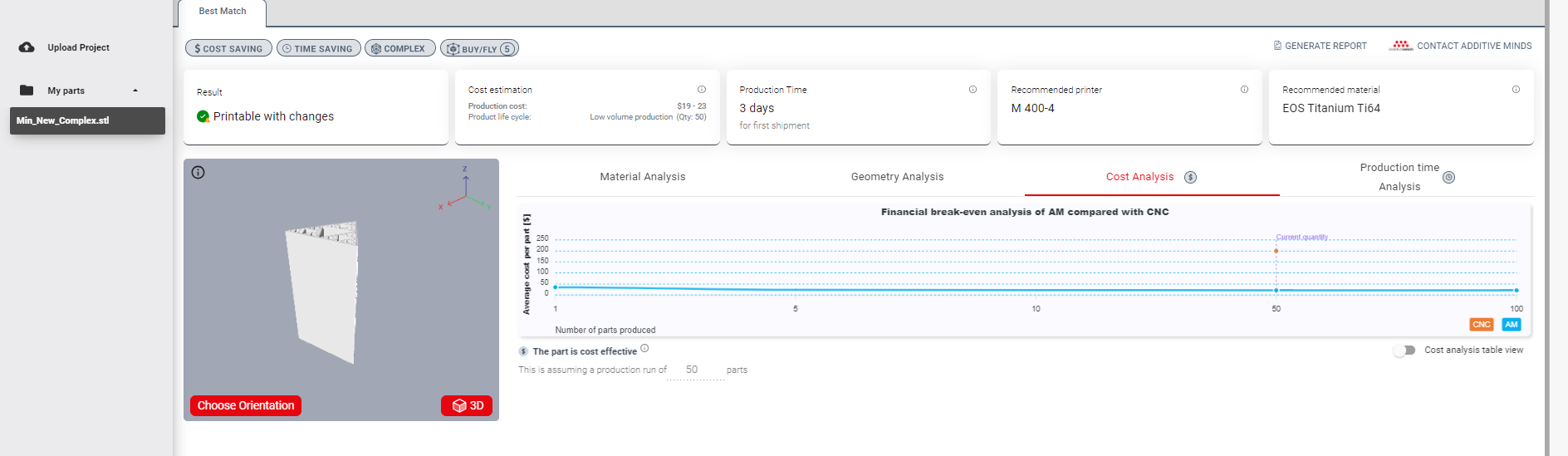
Task: Click Production Time info icon
Action: point(973,90)
